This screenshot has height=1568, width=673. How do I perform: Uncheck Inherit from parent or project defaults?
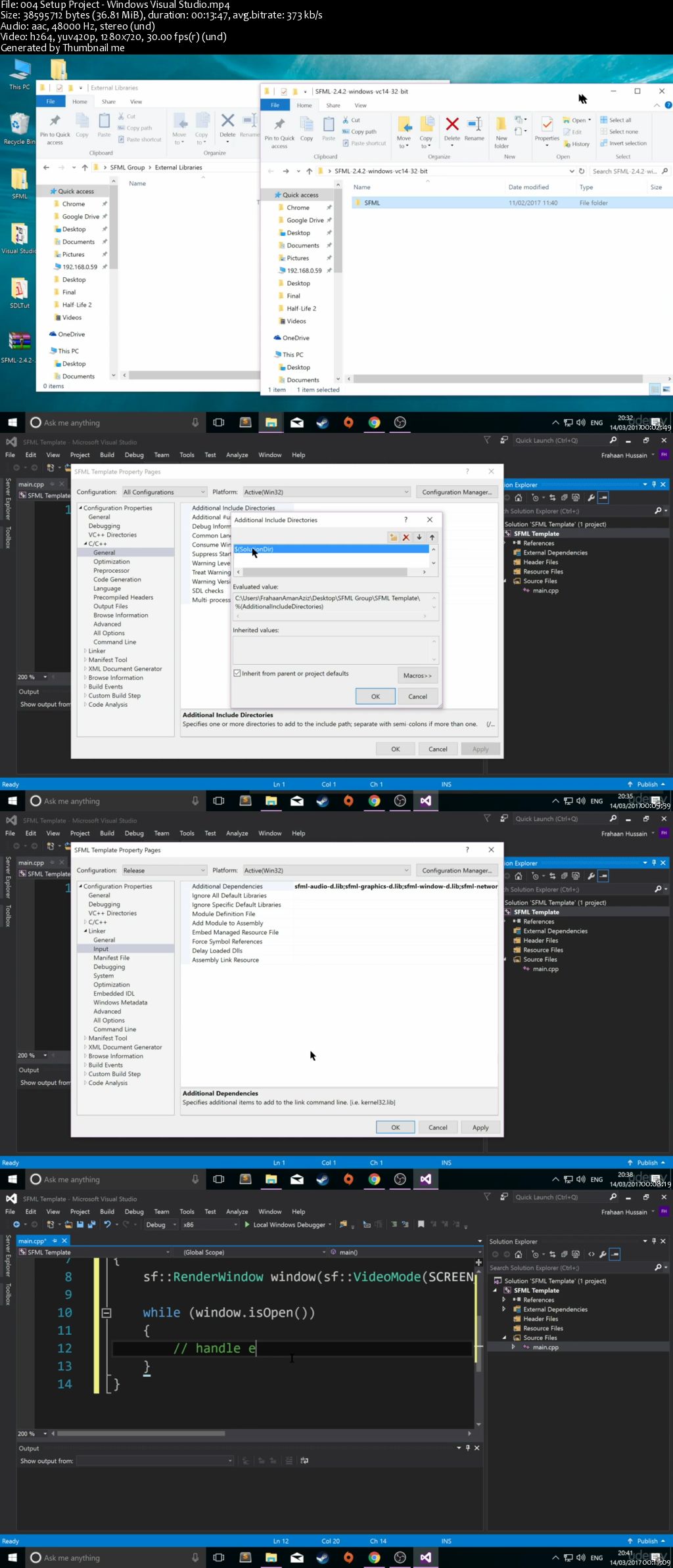pyautogui.click(x=237, y=673)
